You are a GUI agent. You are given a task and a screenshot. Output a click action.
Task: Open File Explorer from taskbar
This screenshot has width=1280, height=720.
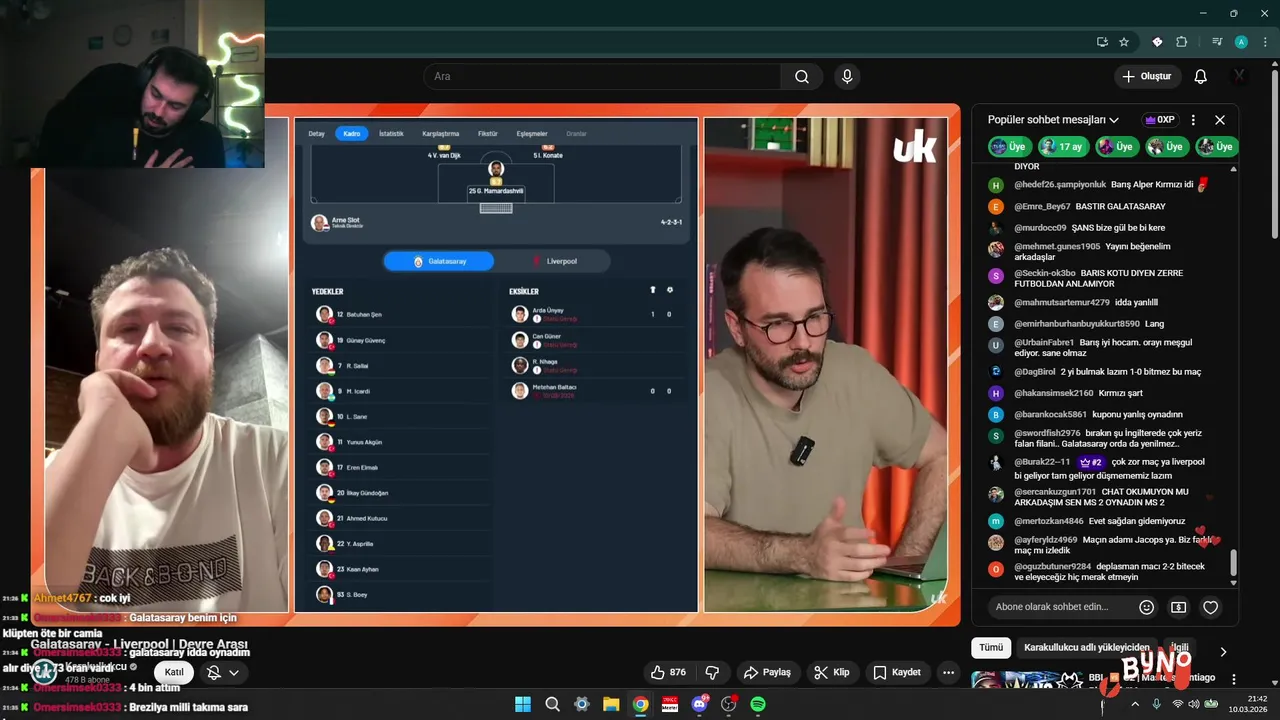[x=611, y=704]
